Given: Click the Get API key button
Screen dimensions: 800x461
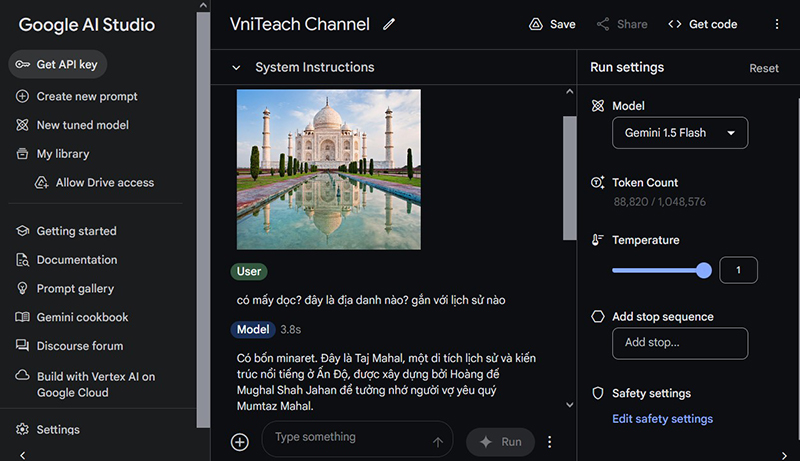Looking at the screenshot, I should [x=58, y=64].
